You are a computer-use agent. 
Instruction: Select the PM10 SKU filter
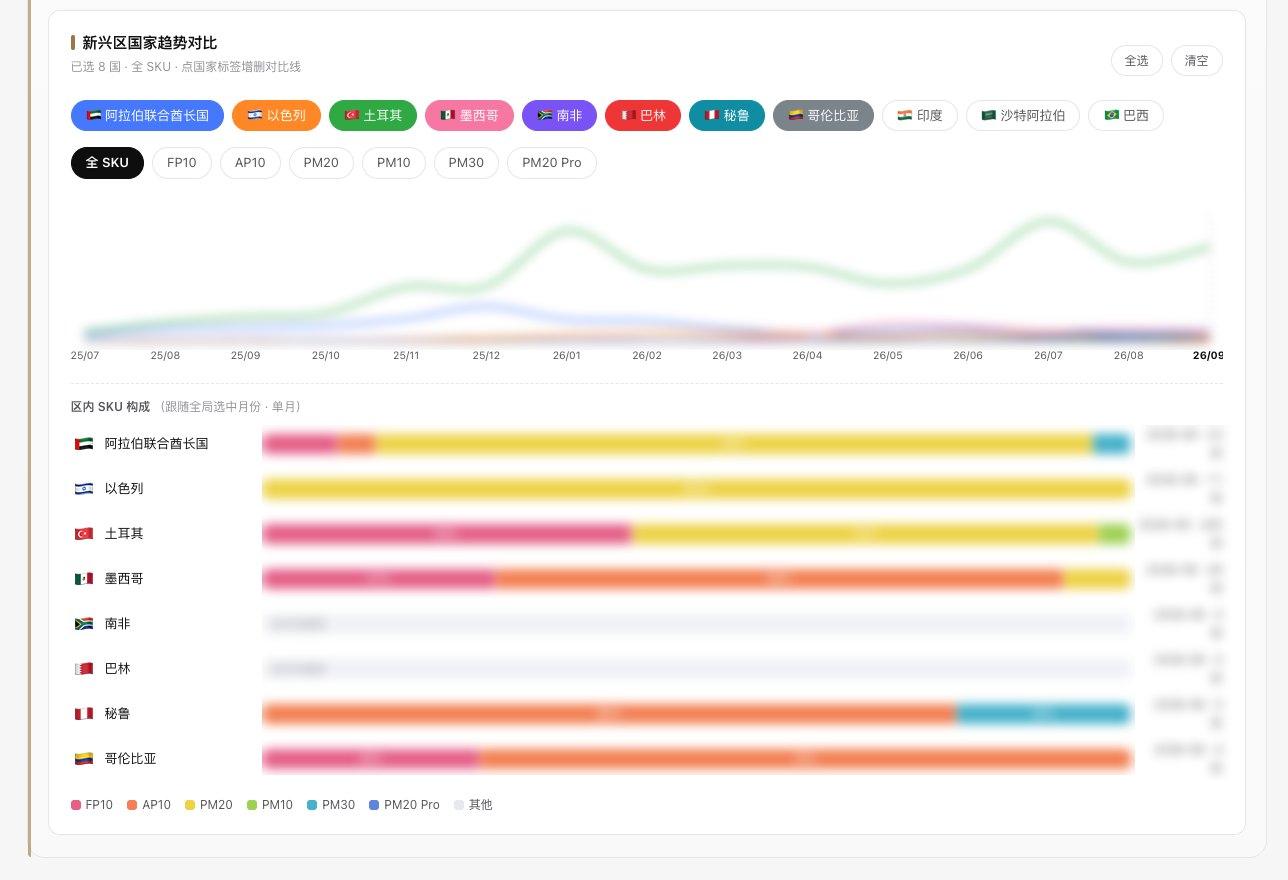pos(394,163)
